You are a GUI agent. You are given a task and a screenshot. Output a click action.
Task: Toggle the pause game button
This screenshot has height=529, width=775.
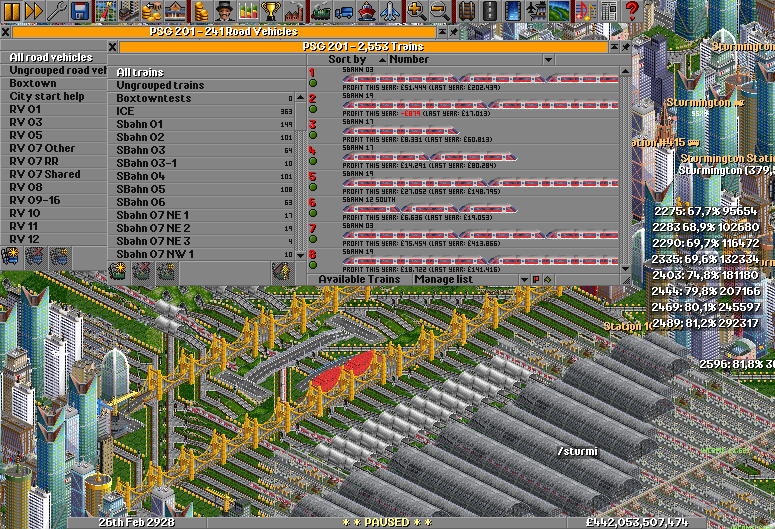pyautogui.click(x=11, y=11)
